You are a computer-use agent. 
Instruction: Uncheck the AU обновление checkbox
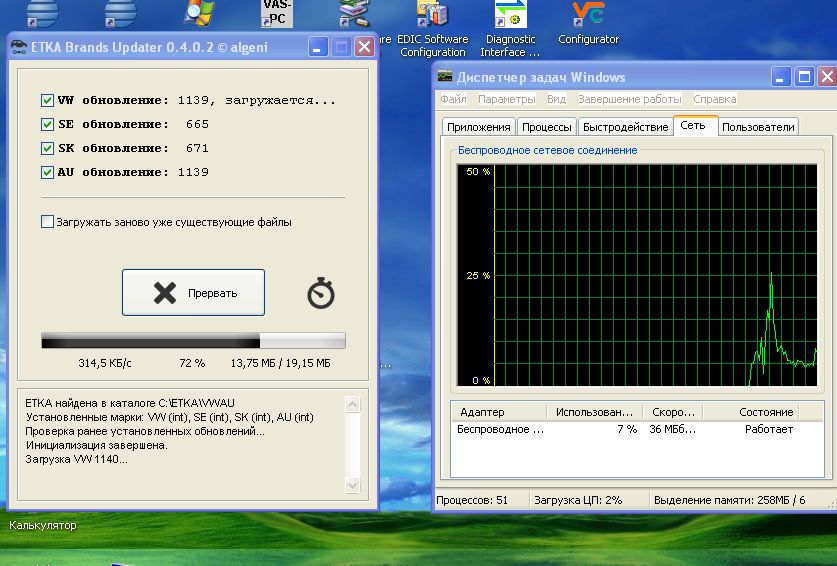click(47, 172)
